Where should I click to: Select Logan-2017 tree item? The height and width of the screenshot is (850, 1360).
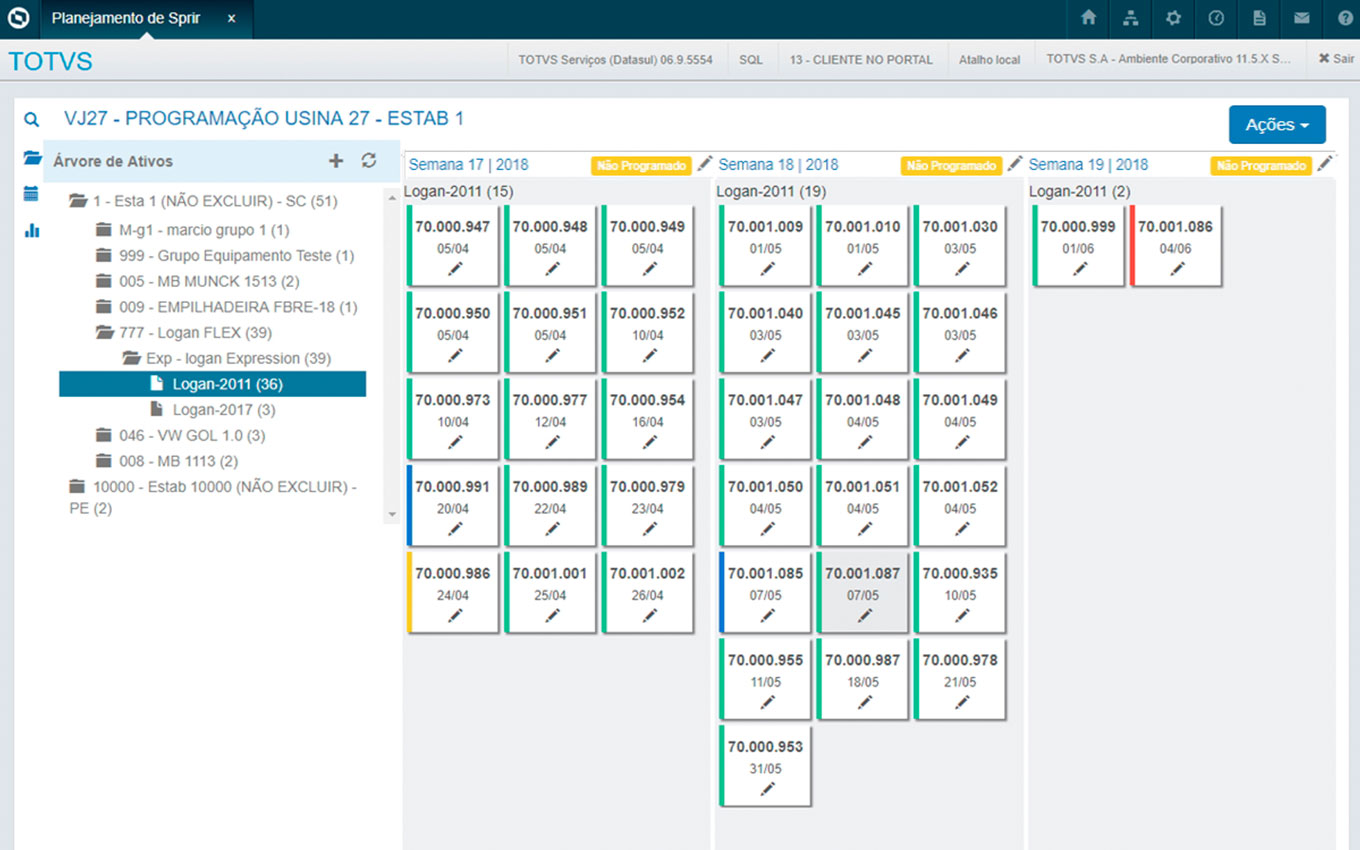(223, 410)
